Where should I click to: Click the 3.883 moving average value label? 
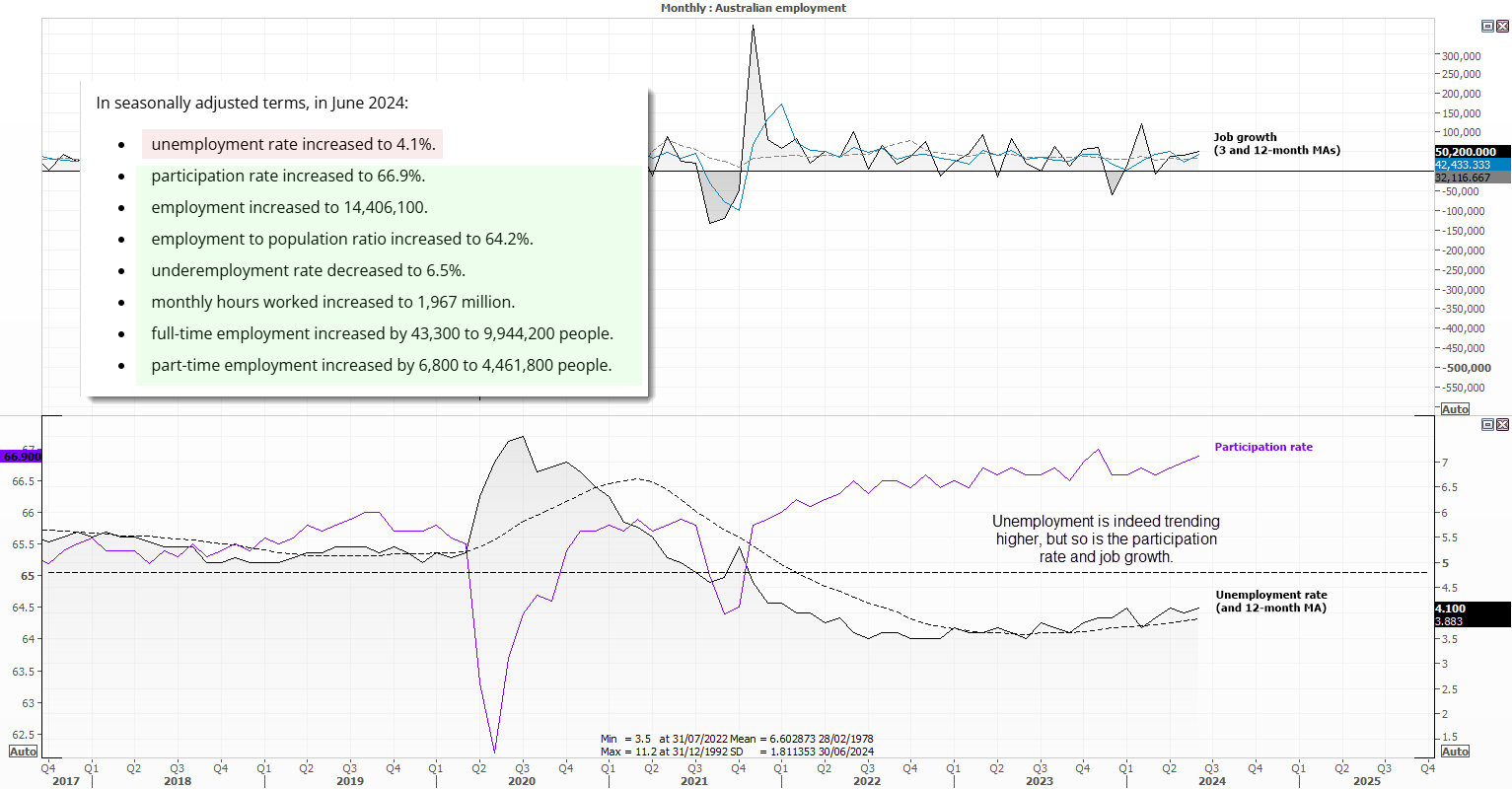(1472, 621)
